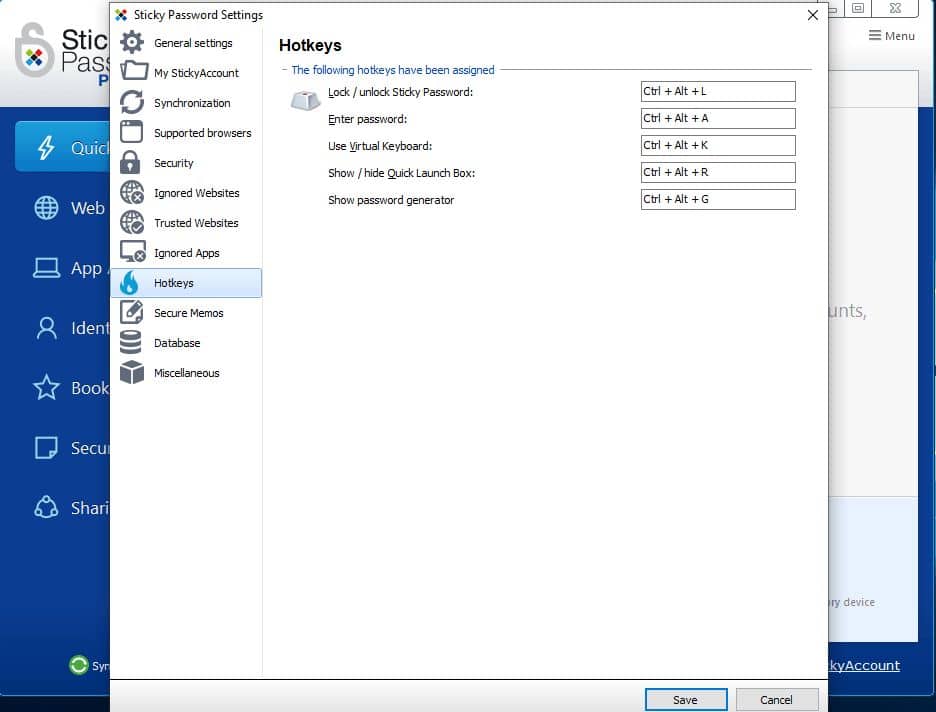Viewport: 936px width, 712px height.
Task: Click the Identities person icon in main window
Action: (x=47, y=328)
